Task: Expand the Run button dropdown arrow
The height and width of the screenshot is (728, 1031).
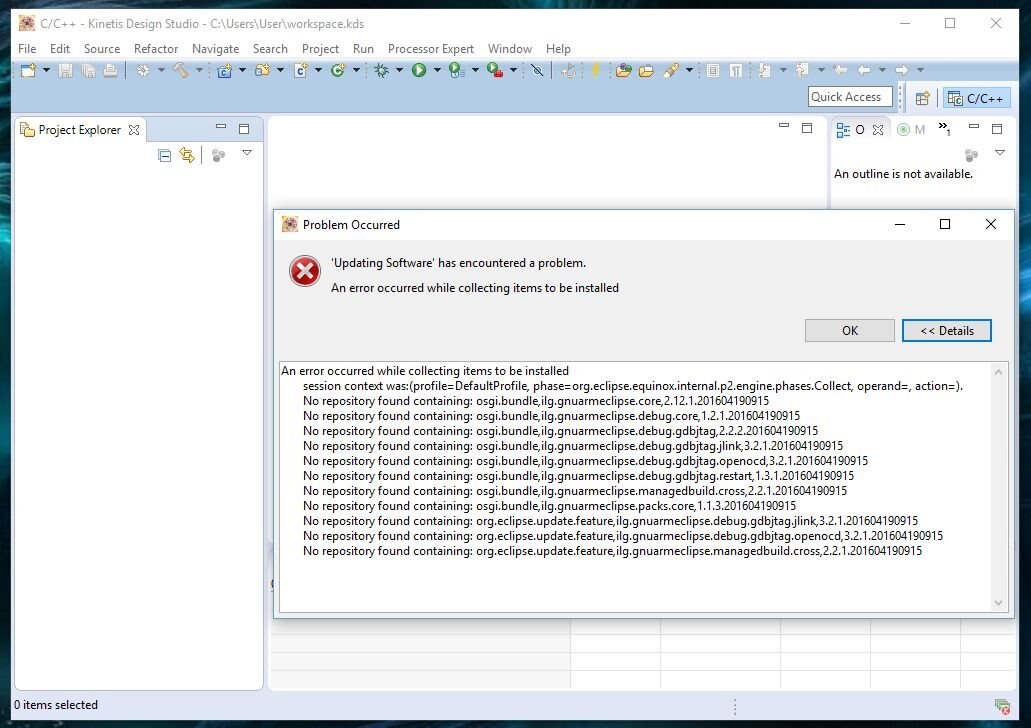Action: pos(437,70)
